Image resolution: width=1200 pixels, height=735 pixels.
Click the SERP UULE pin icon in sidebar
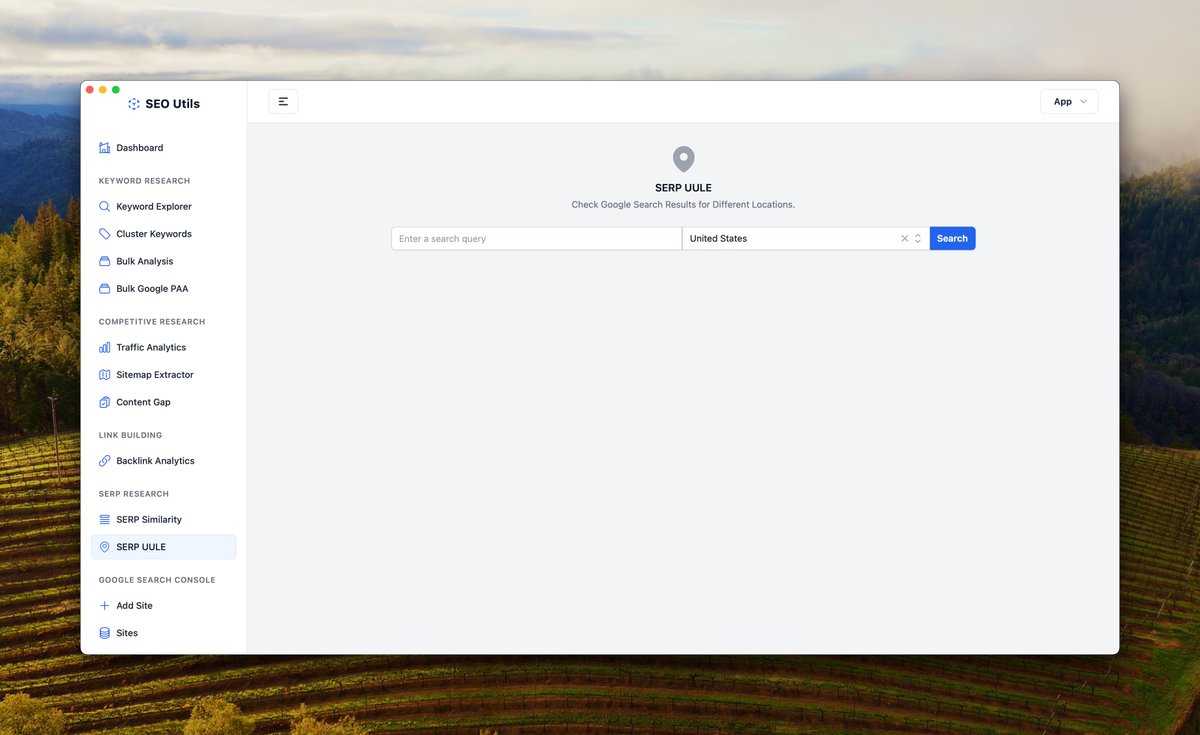click(105, 547)
